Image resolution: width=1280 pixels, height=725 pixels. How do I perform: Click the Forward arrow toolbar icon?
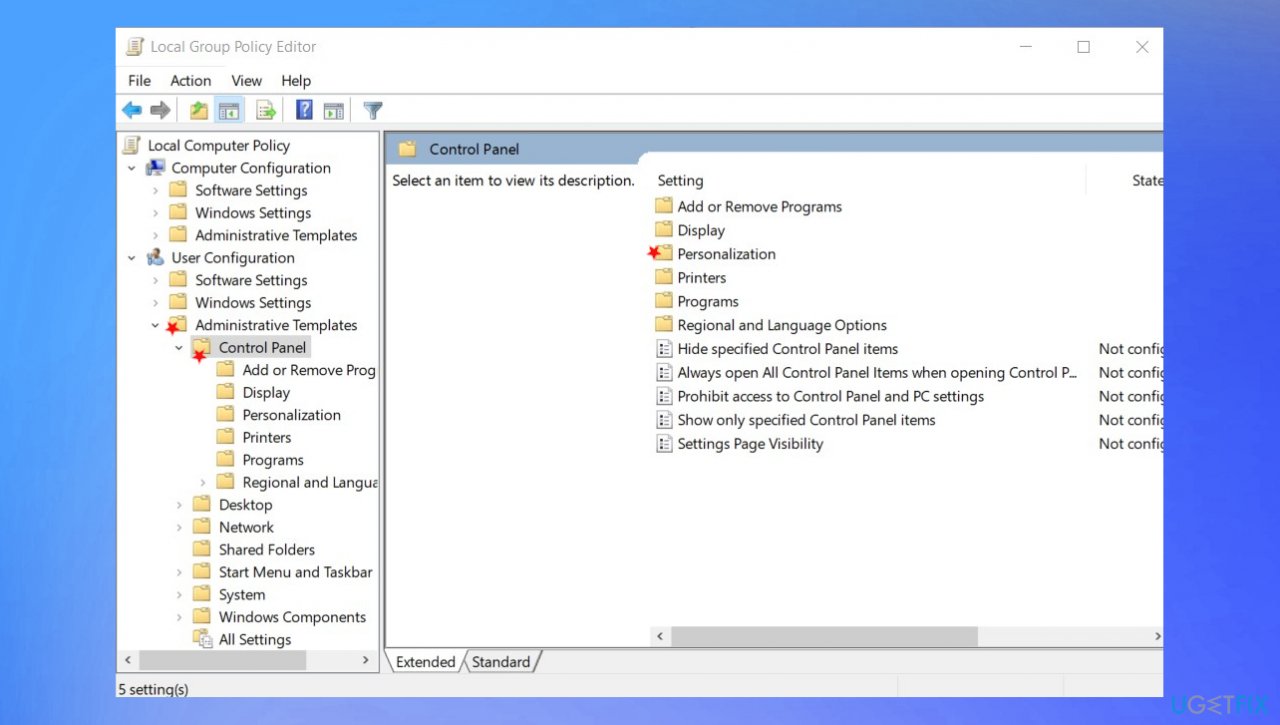159,110
